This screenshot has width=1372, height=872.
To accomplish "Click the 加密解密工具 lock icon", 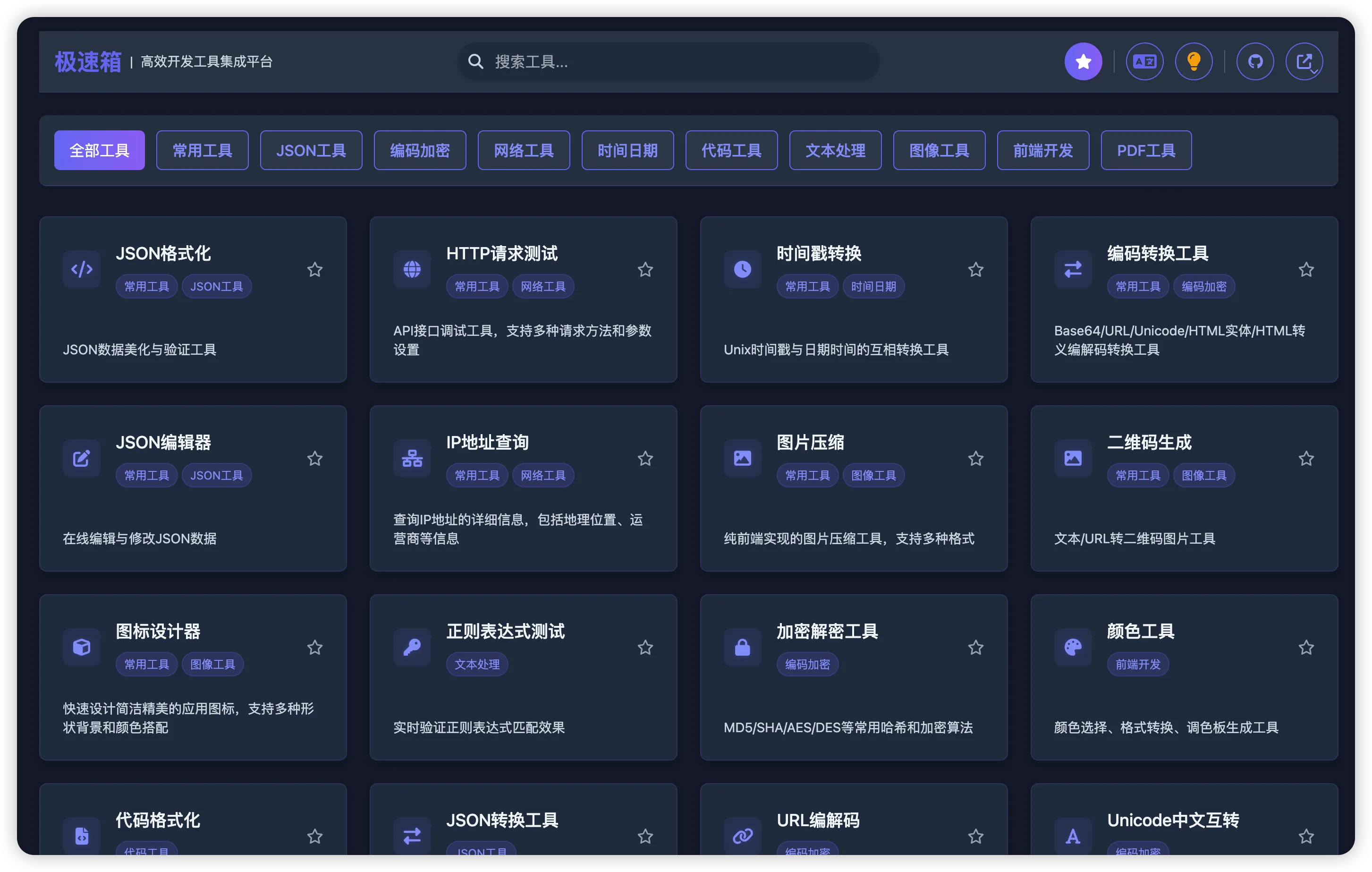I will (x=742, y=647).
